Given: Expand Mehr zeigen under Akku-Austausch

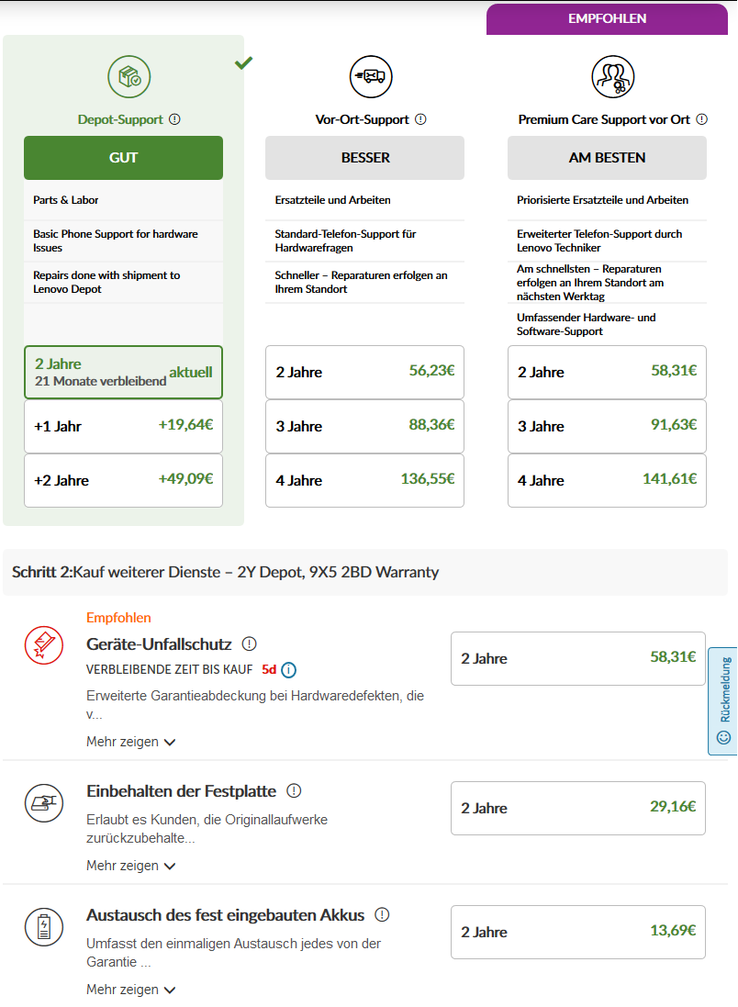Looking at the screenshot, I should pyautogui.click(x=131, y=990).
